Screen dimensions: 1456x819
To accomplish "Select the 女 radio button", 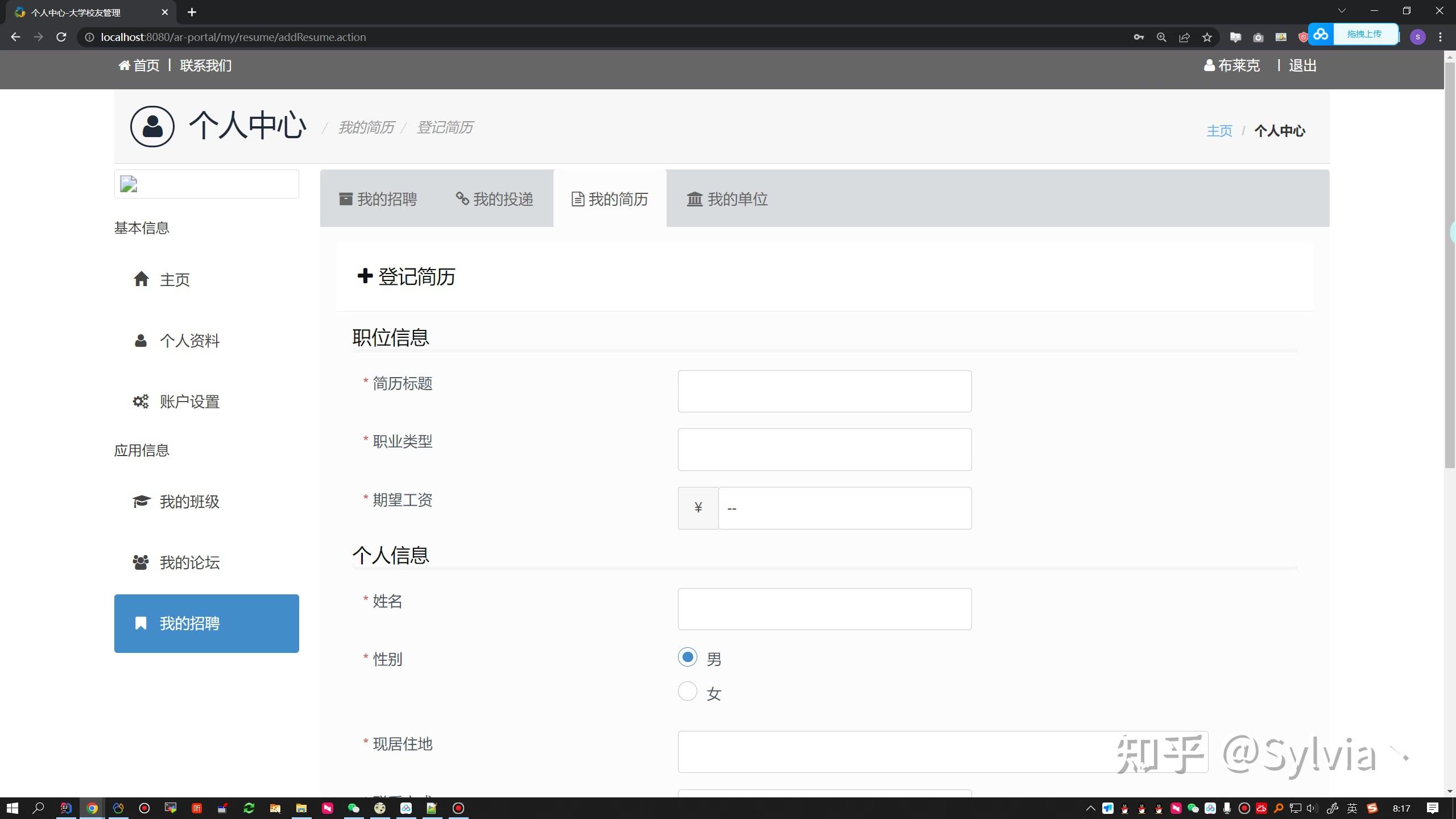I will click(x=687, y=692).
